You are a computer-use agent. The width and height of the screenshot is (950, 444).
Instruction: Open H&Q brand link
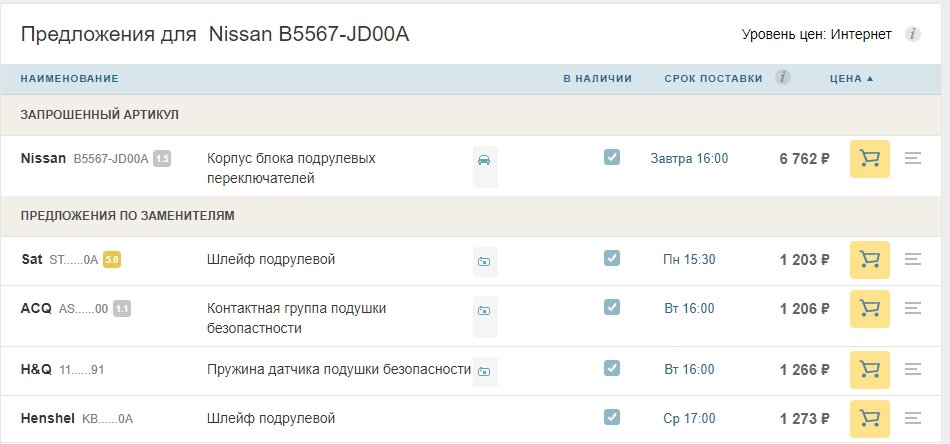coord(36,369)
